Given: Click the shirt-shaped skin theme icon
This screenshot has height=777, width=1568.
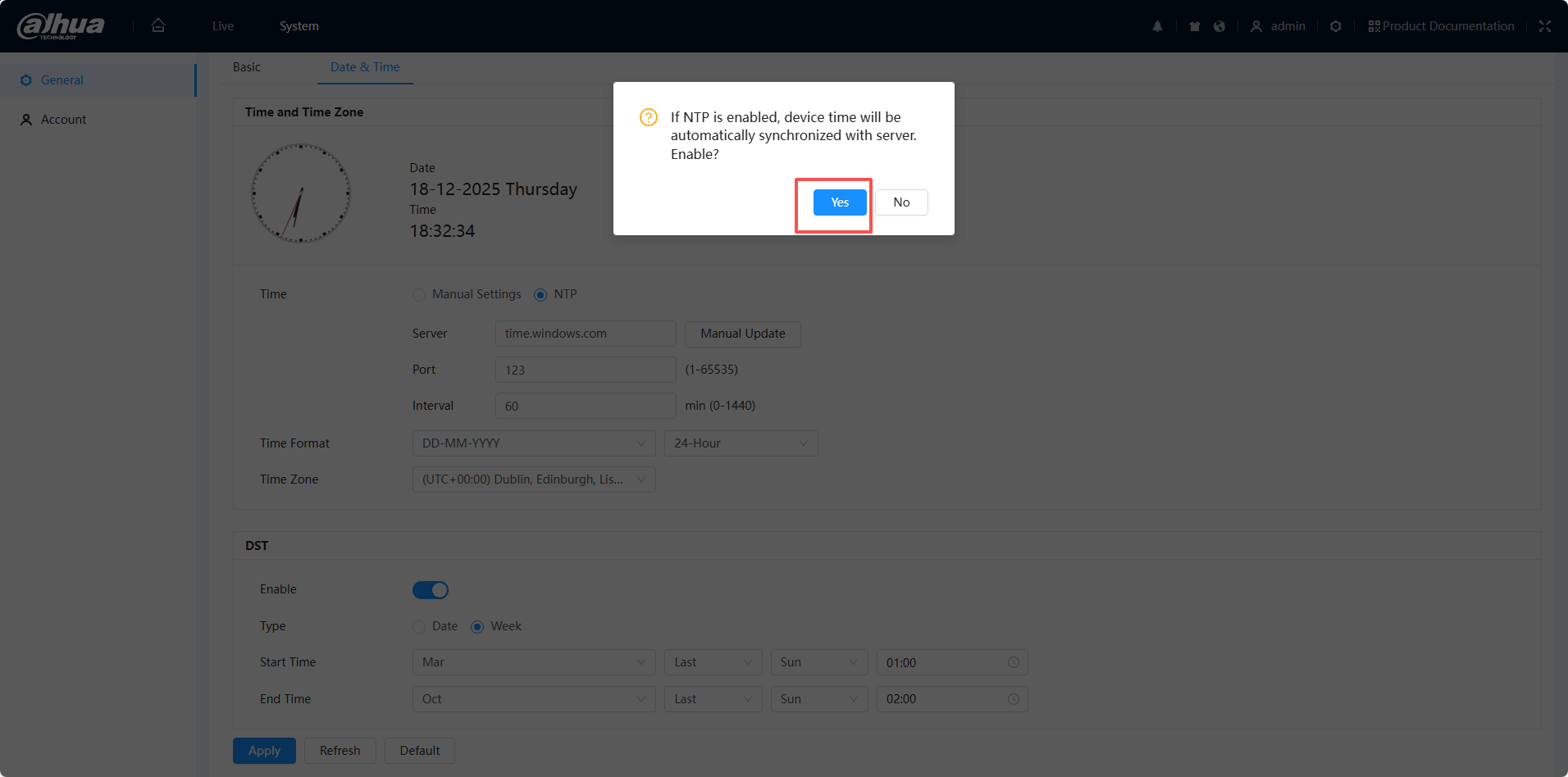Looking at the screenshot, I should [x=1194, y=26].
